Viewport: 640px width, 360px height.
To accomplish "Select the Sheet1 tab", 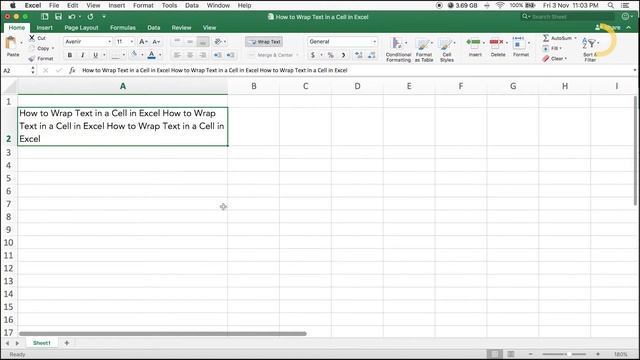I will (x=42, y=343).
